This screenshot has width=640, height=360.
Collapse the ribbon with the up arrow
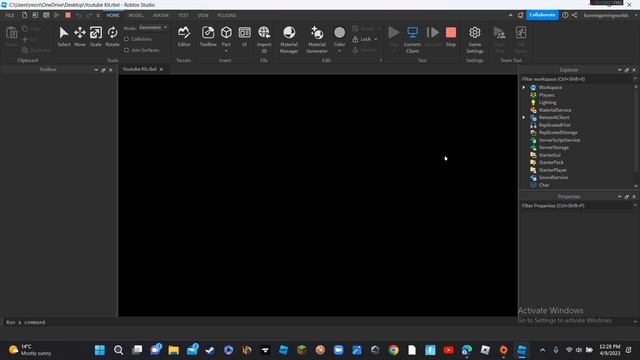[510, 15]
